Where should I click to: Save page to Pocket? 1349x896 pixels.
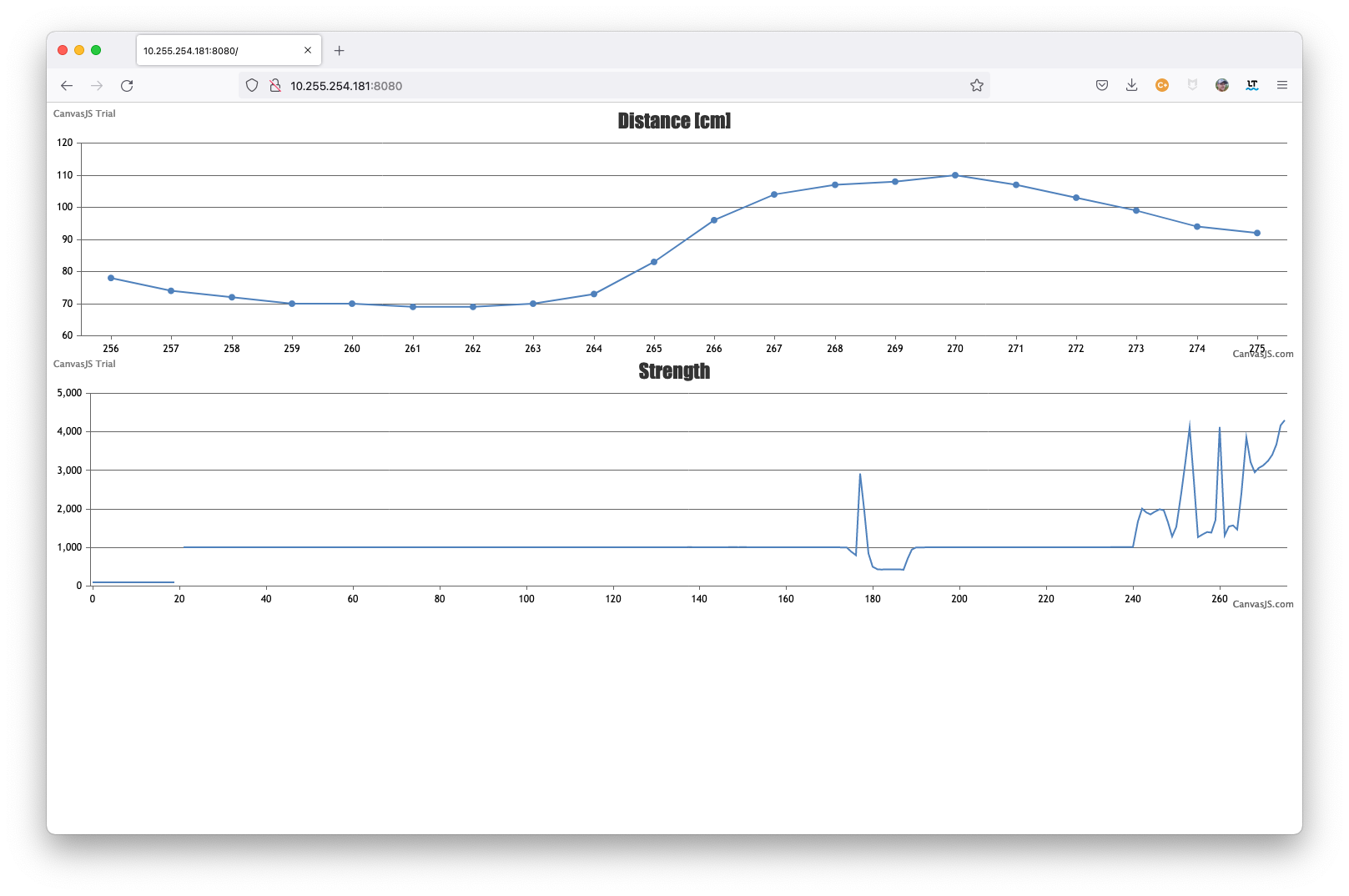tap(1102, 85)
